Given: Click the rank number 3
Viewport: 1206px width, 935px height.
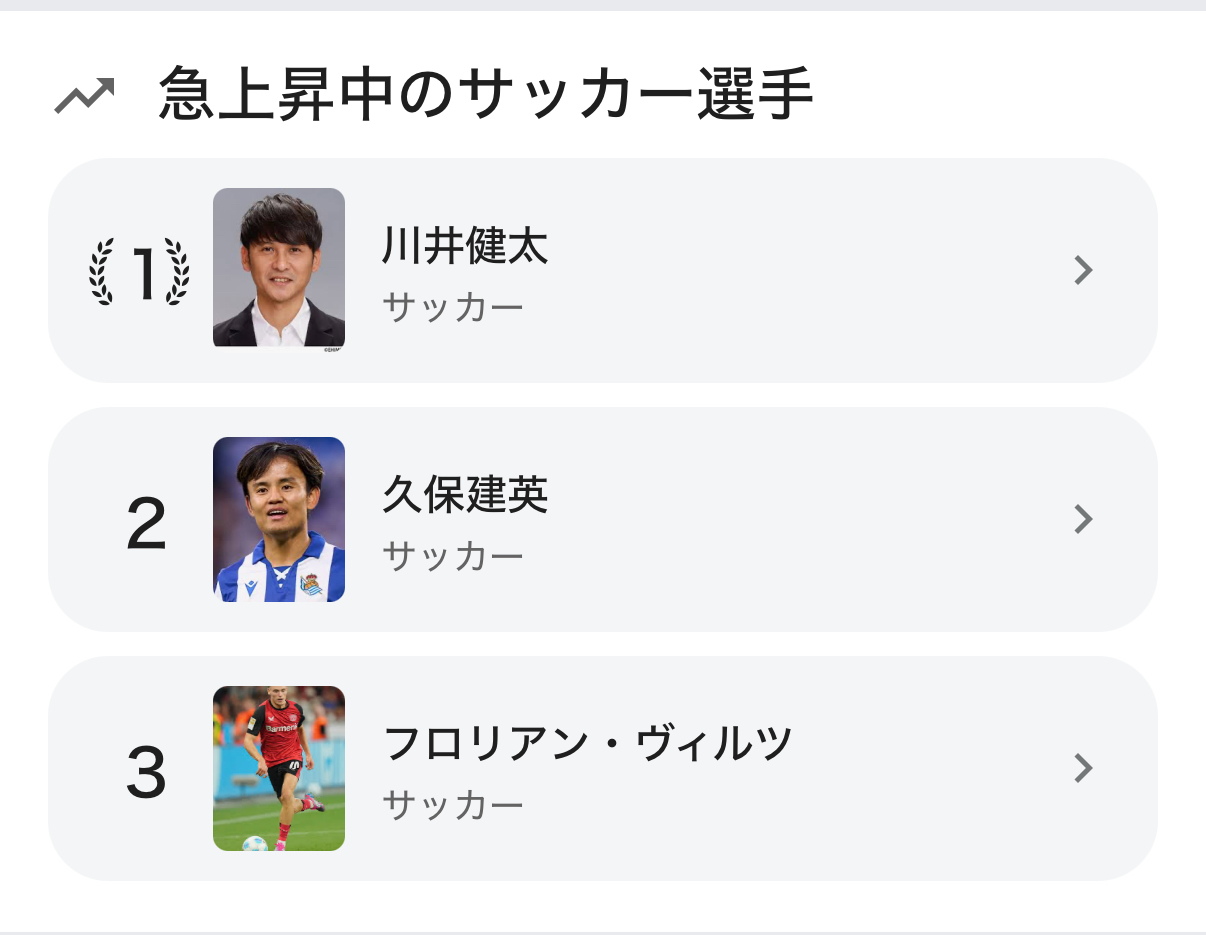Looking at the screenshot, I should click(146, 771).
